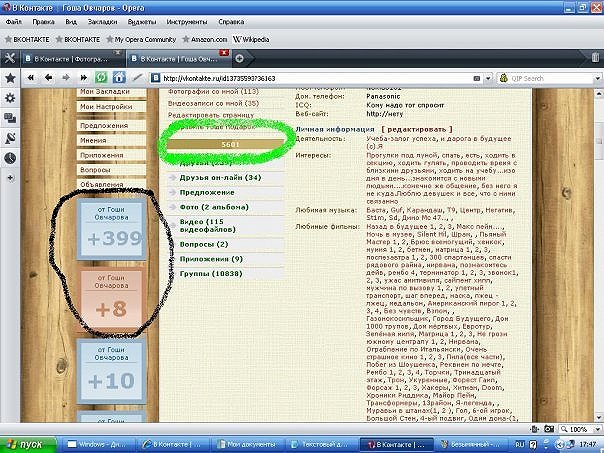Reload the page with green refresh icon
This screenshot has width=604, height=453.
101,78
